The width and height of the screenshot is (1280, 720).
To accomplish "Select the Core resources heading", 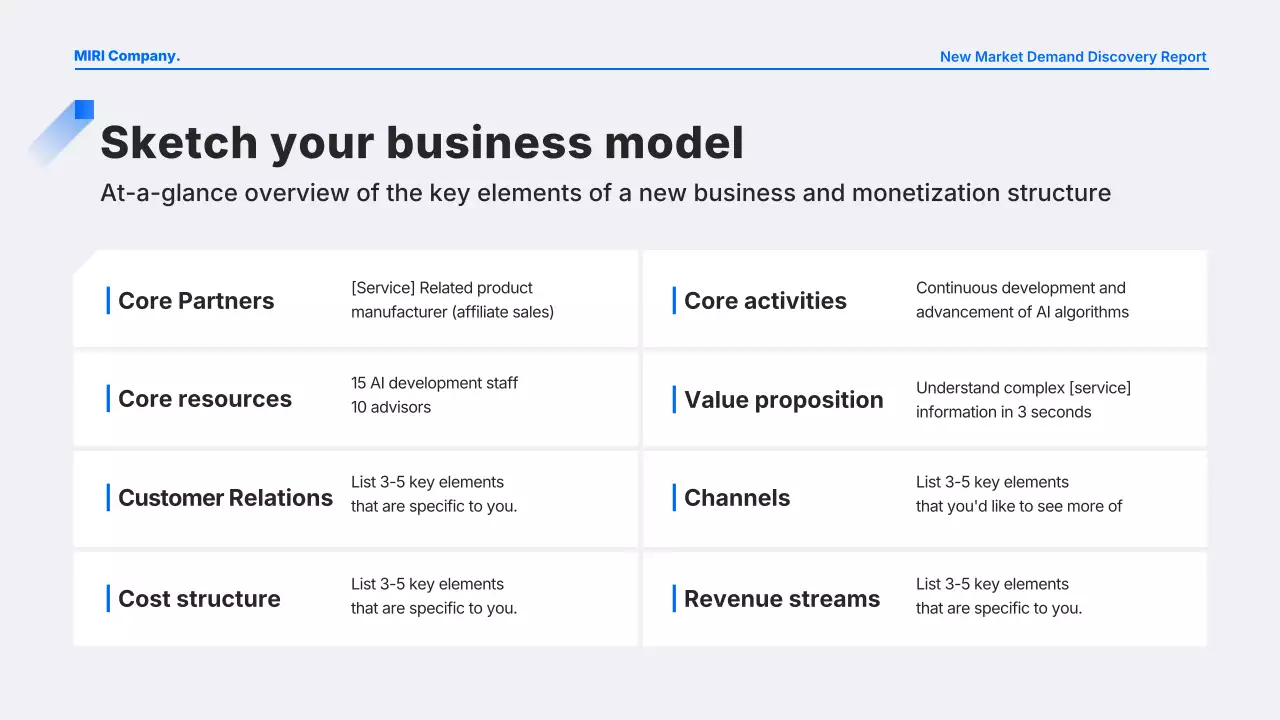I will 205,399.
